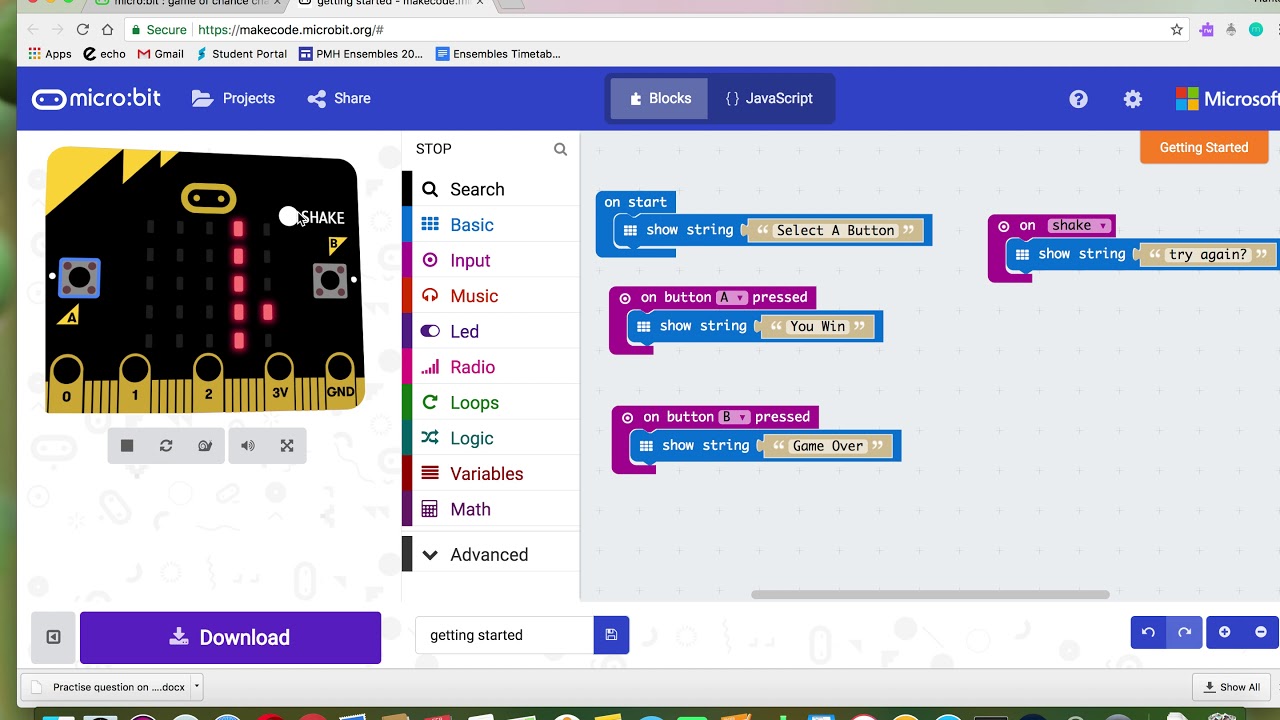Click button B on the simulated micro:bit
The height and width of the screenshot is (720, 1280).
tap(330, 280)
